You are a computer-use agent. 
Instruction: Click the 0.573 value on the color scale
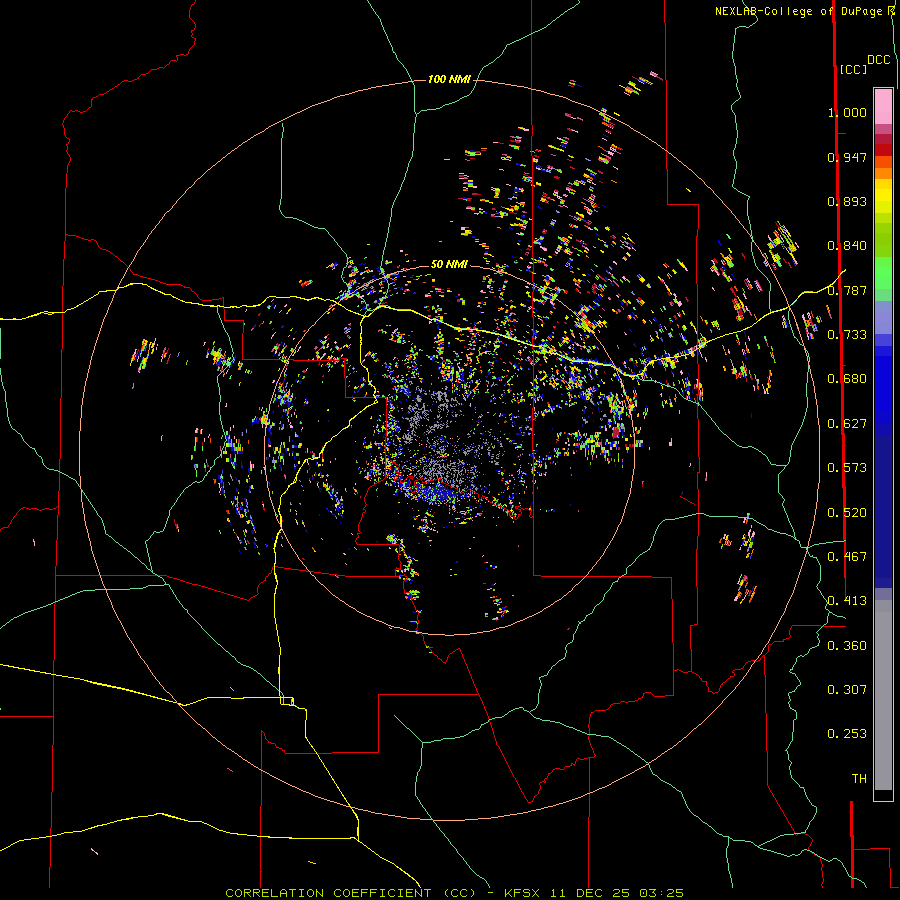click(x=847, y=468)
